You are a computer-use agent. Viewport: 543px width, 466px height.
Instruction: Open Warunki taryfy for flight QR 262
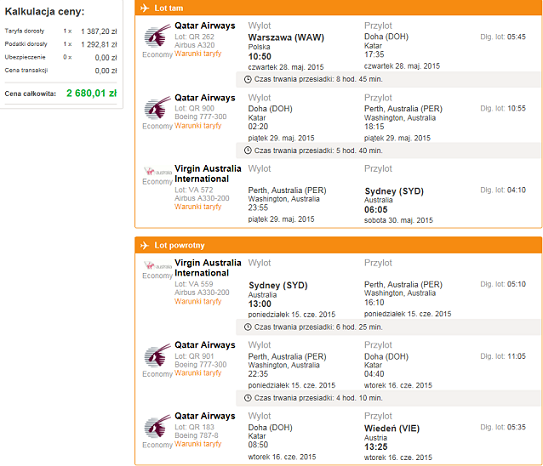(x=198, y=54)
